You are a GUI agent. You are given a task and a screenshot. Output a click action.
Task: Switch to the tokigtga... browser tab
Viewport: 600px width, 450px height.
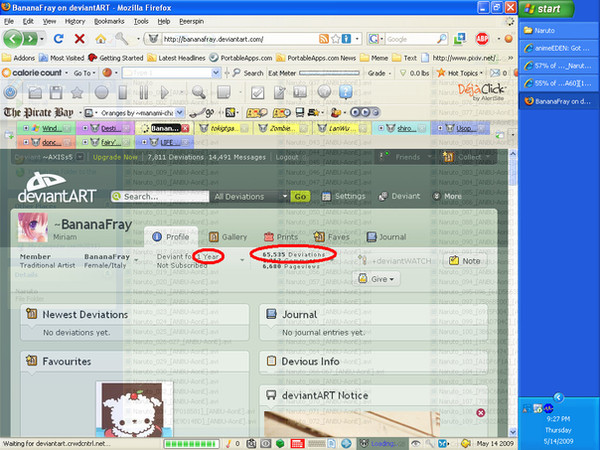(x=223, y=128)
